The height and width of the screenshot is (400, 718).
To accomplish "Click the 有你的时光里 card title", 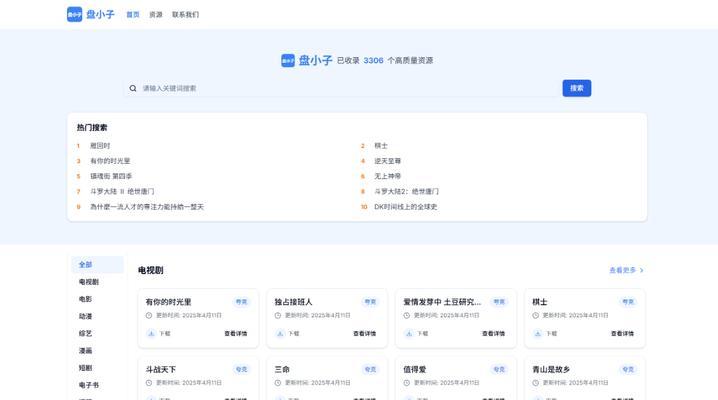I will pyautogui.click(x=169, y=302).
